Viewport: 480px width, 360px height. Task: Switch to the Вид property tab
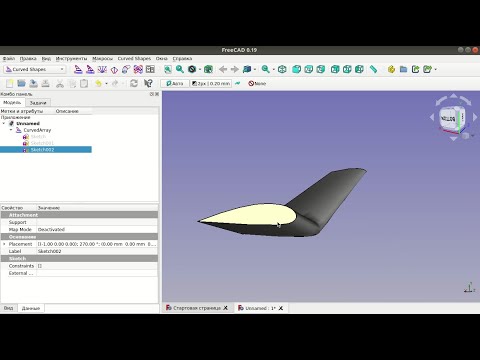(8, 308)
